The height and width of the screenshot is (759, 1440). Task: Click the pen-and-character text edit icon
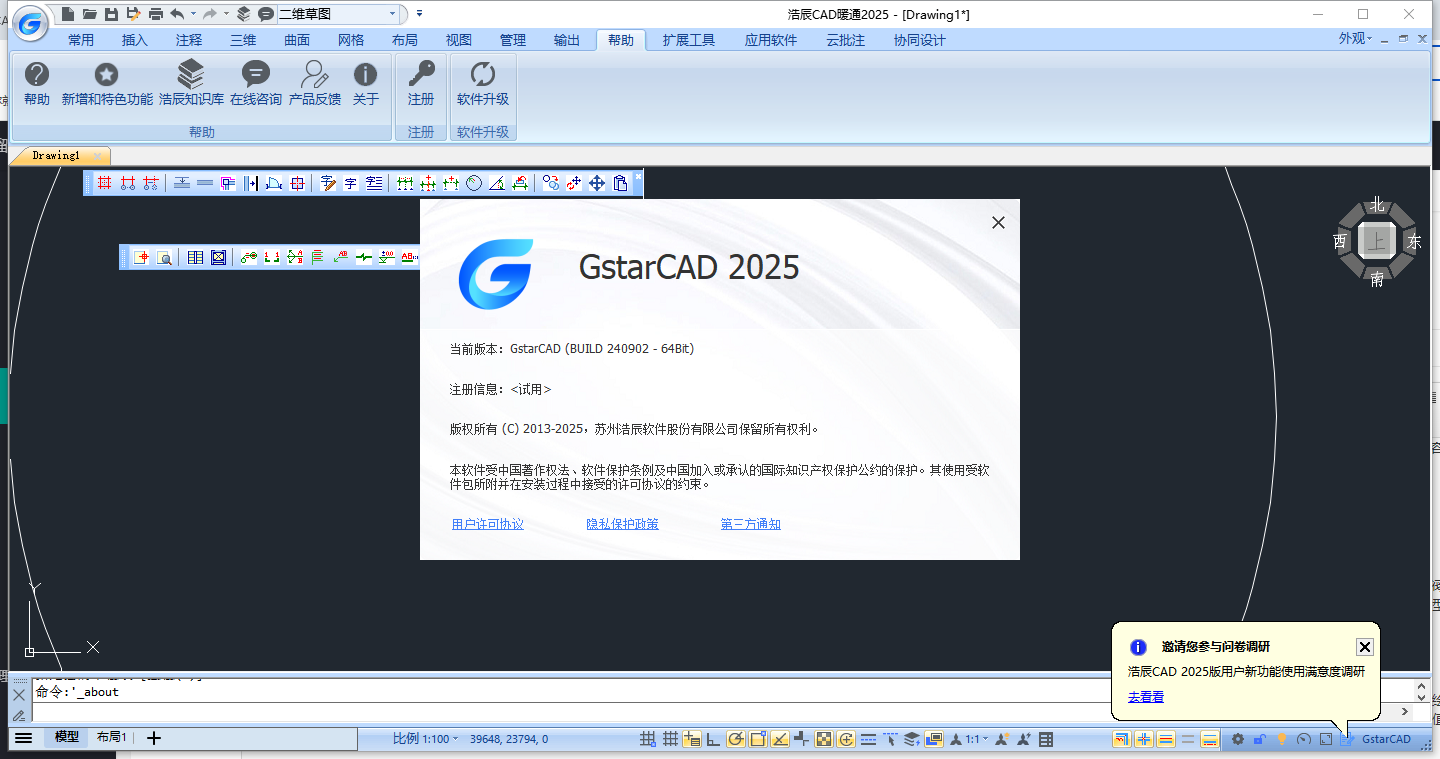(327, 183)
